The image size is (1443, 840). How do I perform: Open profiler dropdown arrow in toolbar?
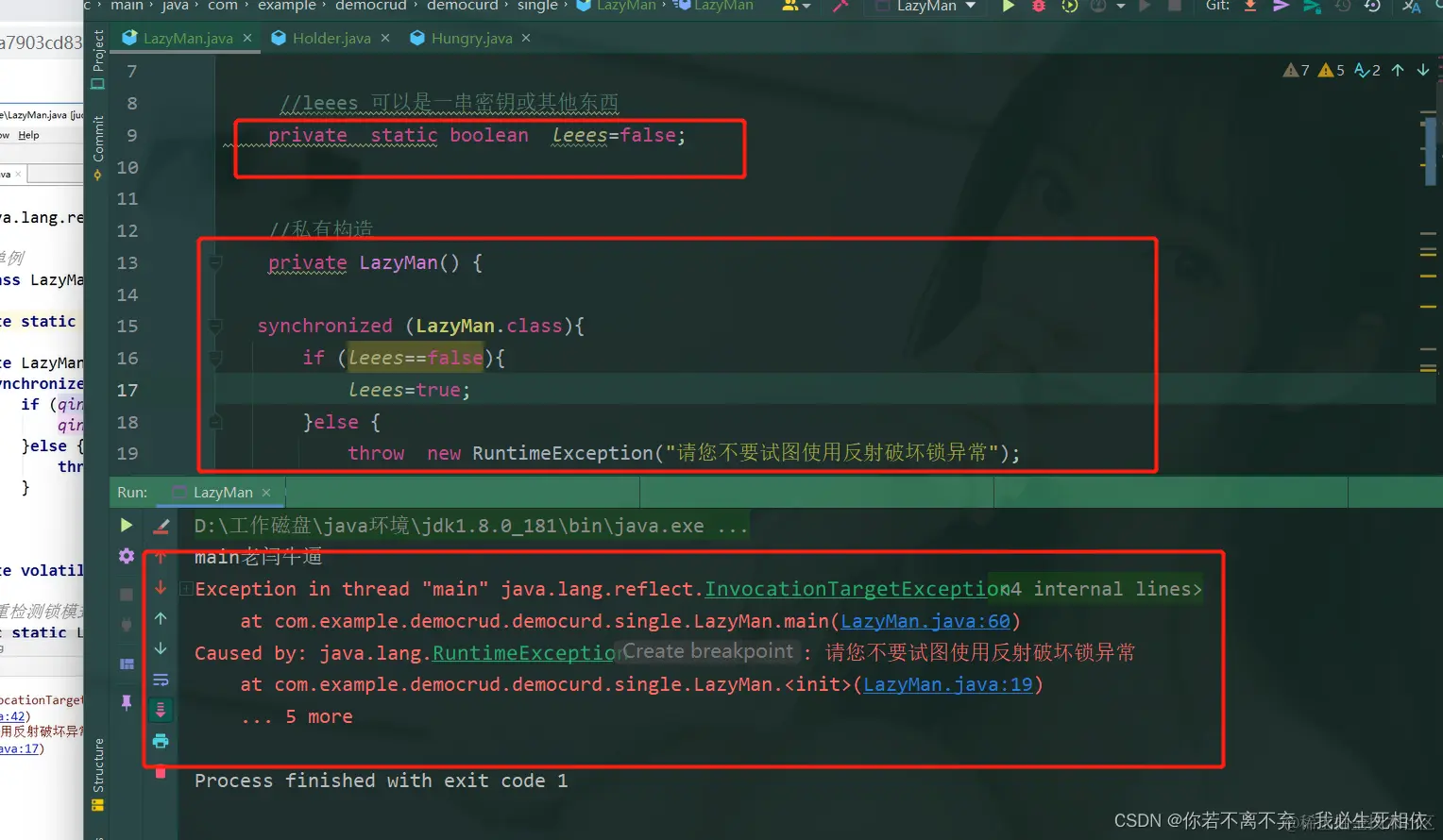(1121, 6)
